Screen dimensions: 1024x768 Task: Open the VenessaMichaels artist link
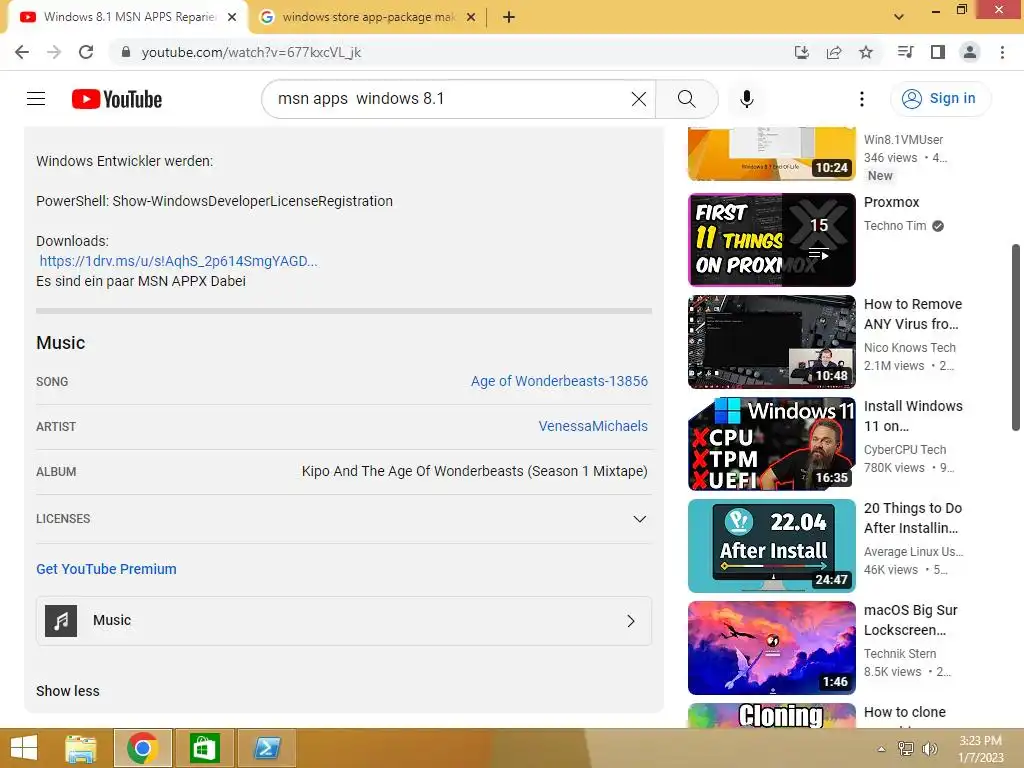(x=593, y=426)
